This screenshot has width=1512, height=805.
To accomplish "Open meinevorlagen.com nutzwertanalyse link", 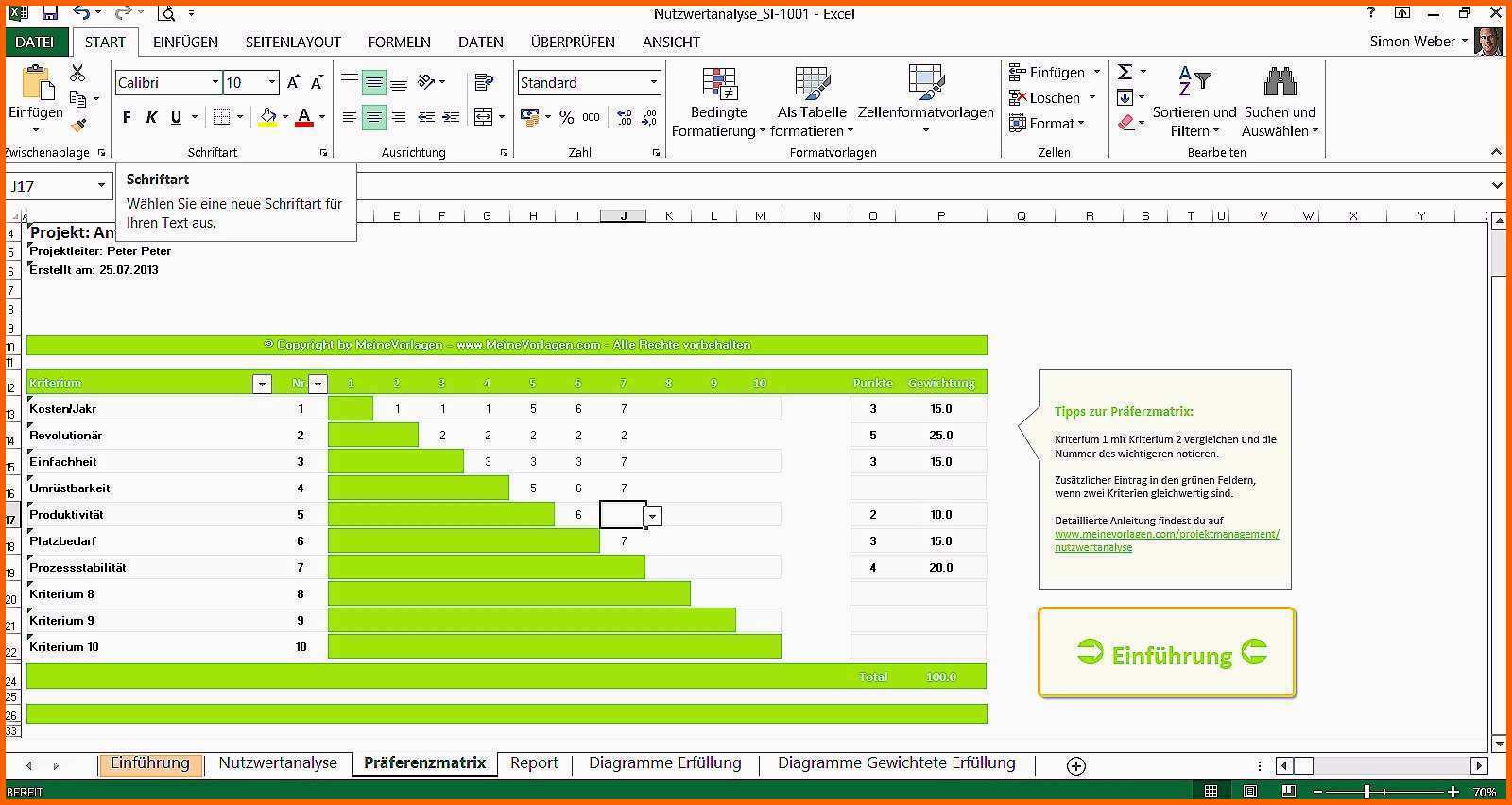I will click(x=1166, y=540).
